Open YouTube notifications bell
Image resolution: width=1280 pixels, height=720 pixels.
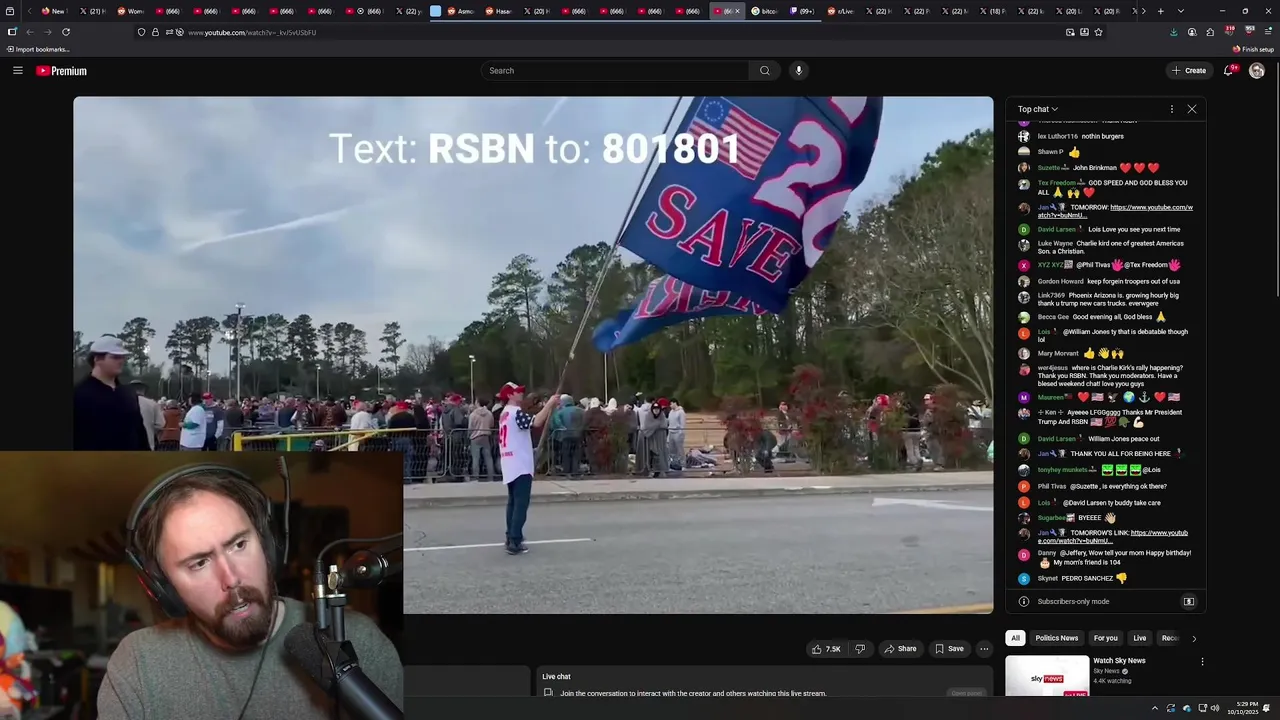[x=1229, y=70]
